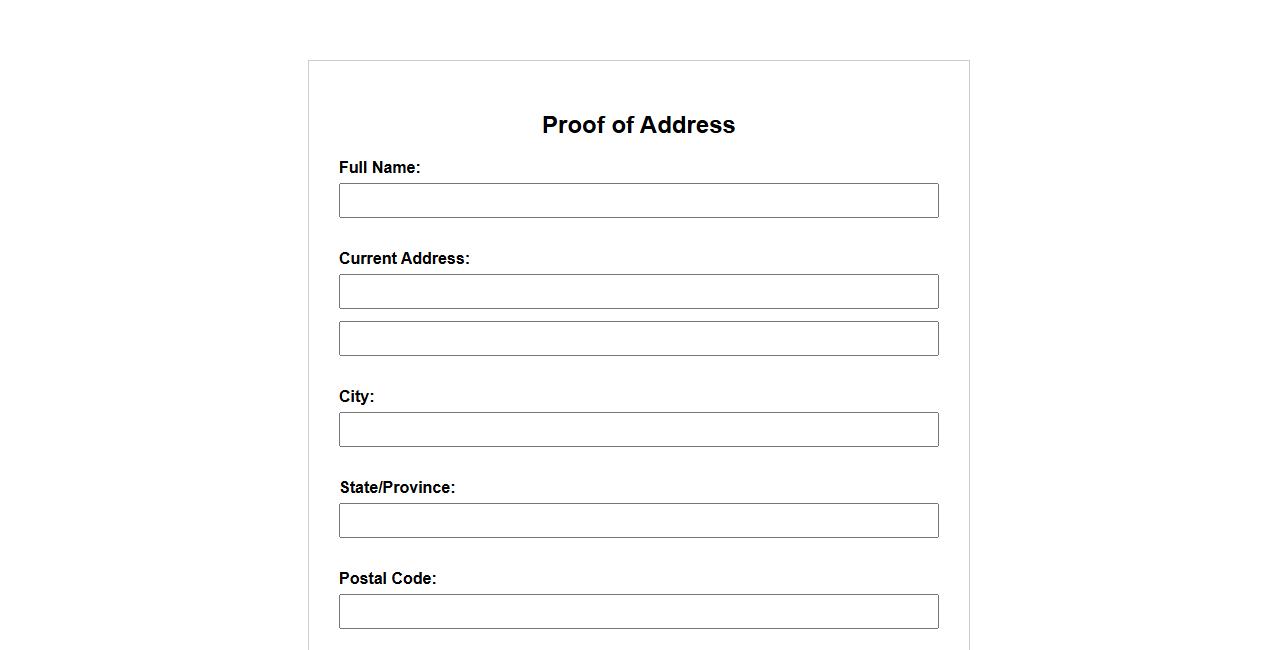
Task: Click the "City:" label text
Action: point(356,397)
